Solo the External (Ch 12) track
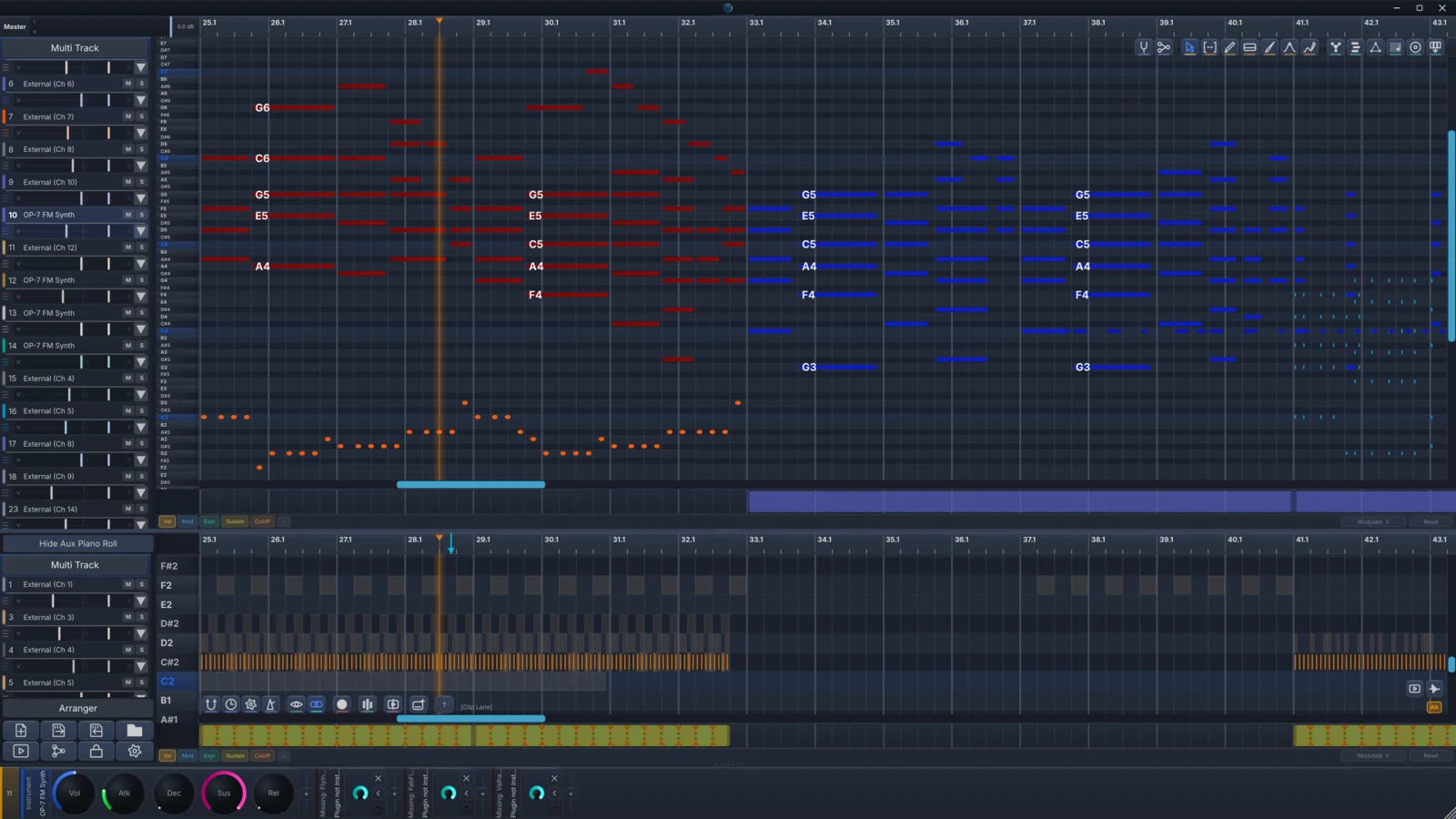This screenshot has width=1456, height=819. pyautogui.click(x=141, y=248)
